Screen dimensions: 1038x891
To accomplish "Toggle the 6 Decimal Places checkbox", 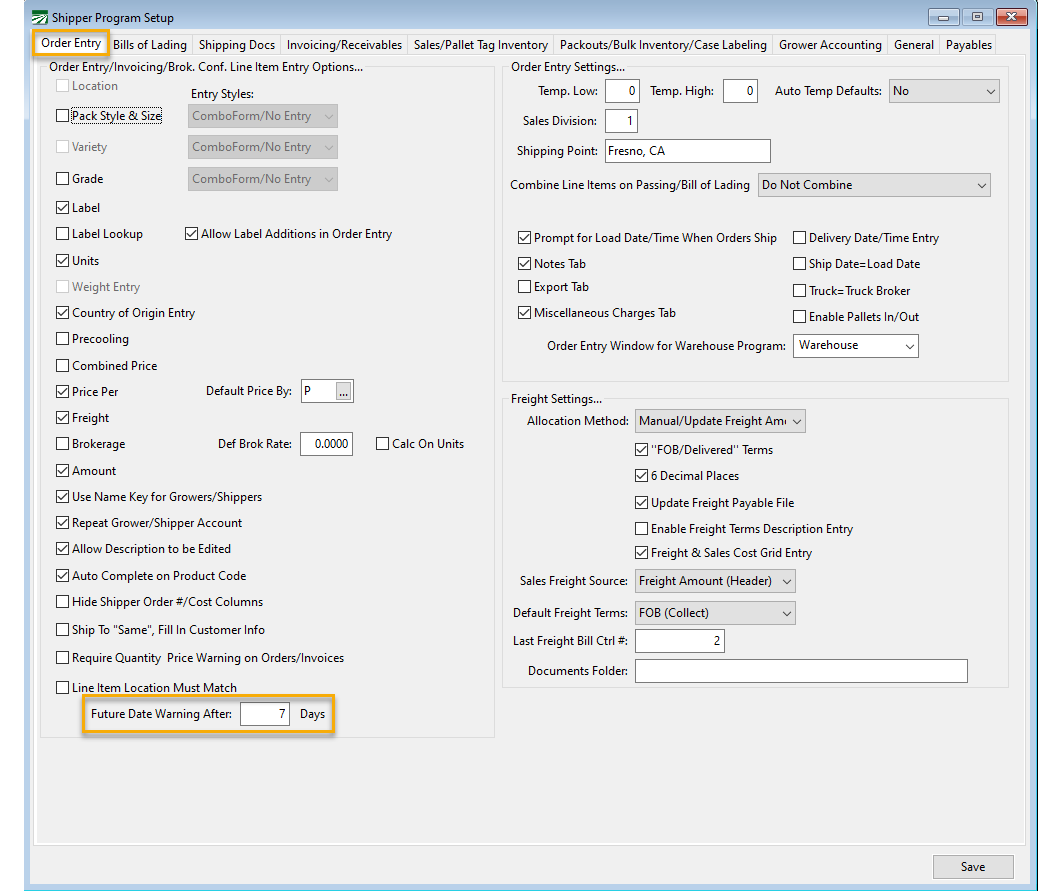I will tap(642, 476).
